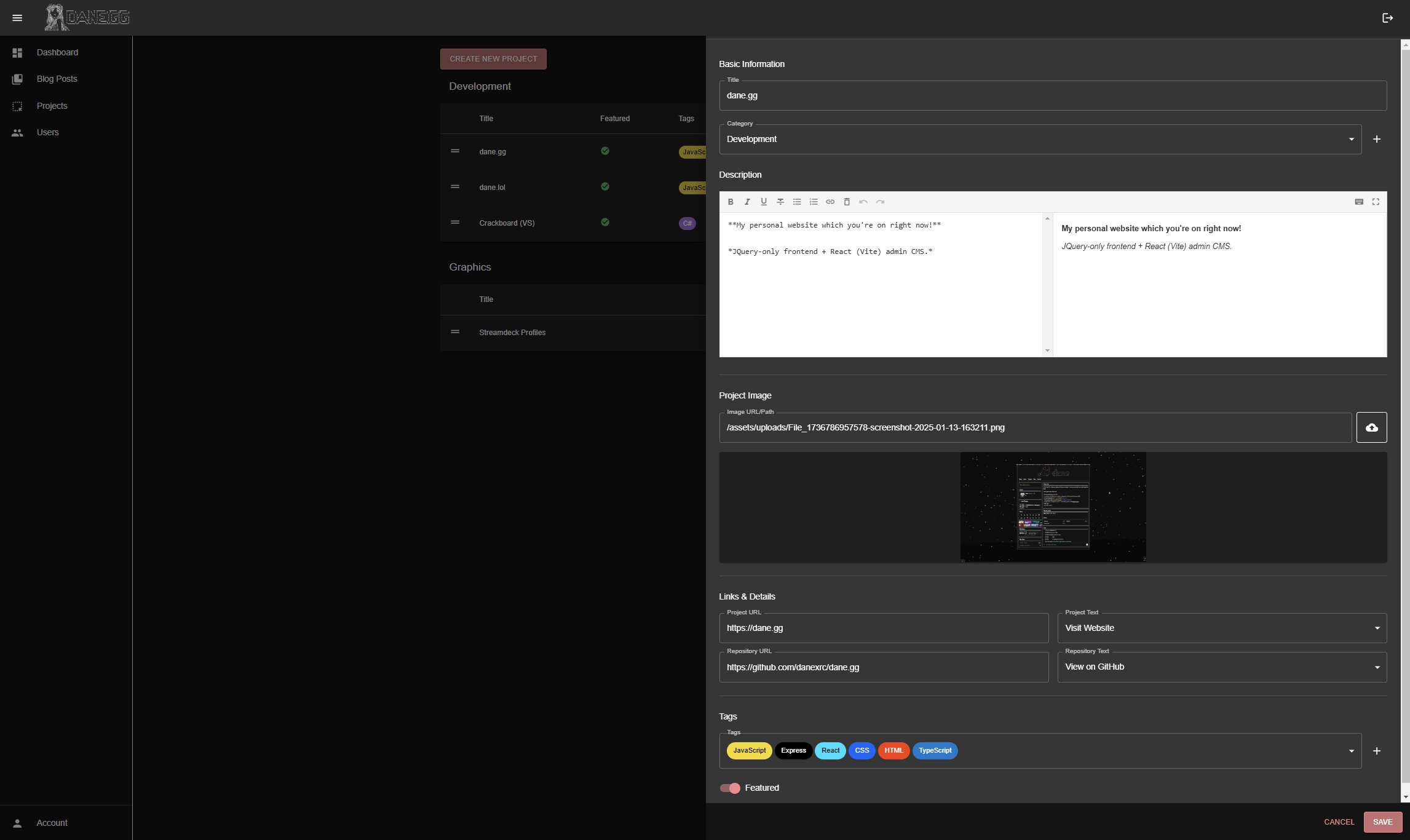
Task: Toggle bold formatting in description editor
Action: point(731,202)
